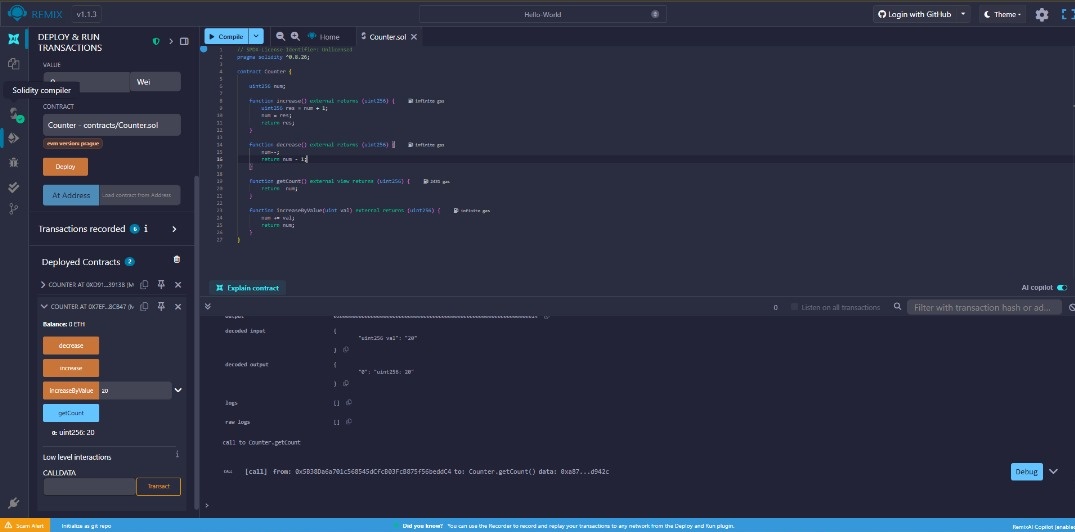Call the increaseByValue function button
The height and width of the screenshot is (532, 1075).
pyautogui.click(x=71, y=391)
